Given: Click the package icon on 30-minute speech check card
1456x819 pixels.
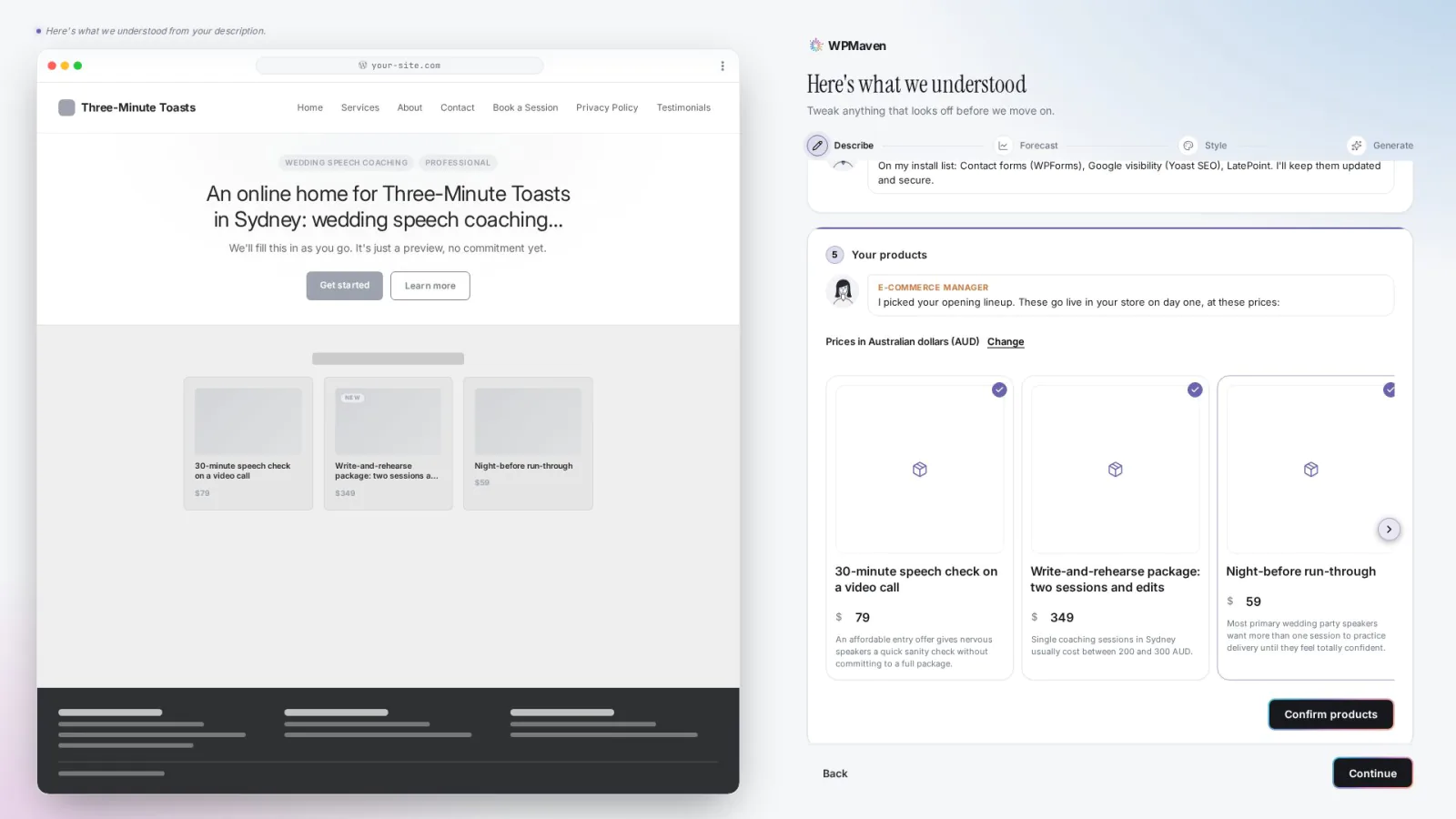Looking at the screenshot, I should click(x=920, y=470).
